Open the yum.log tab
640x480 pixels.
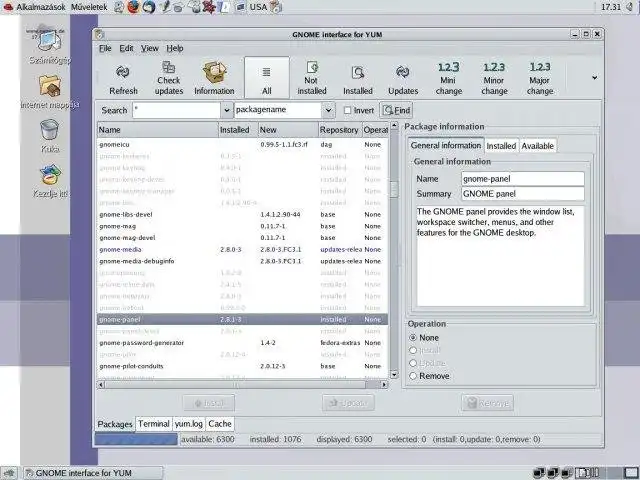(189, 424)
